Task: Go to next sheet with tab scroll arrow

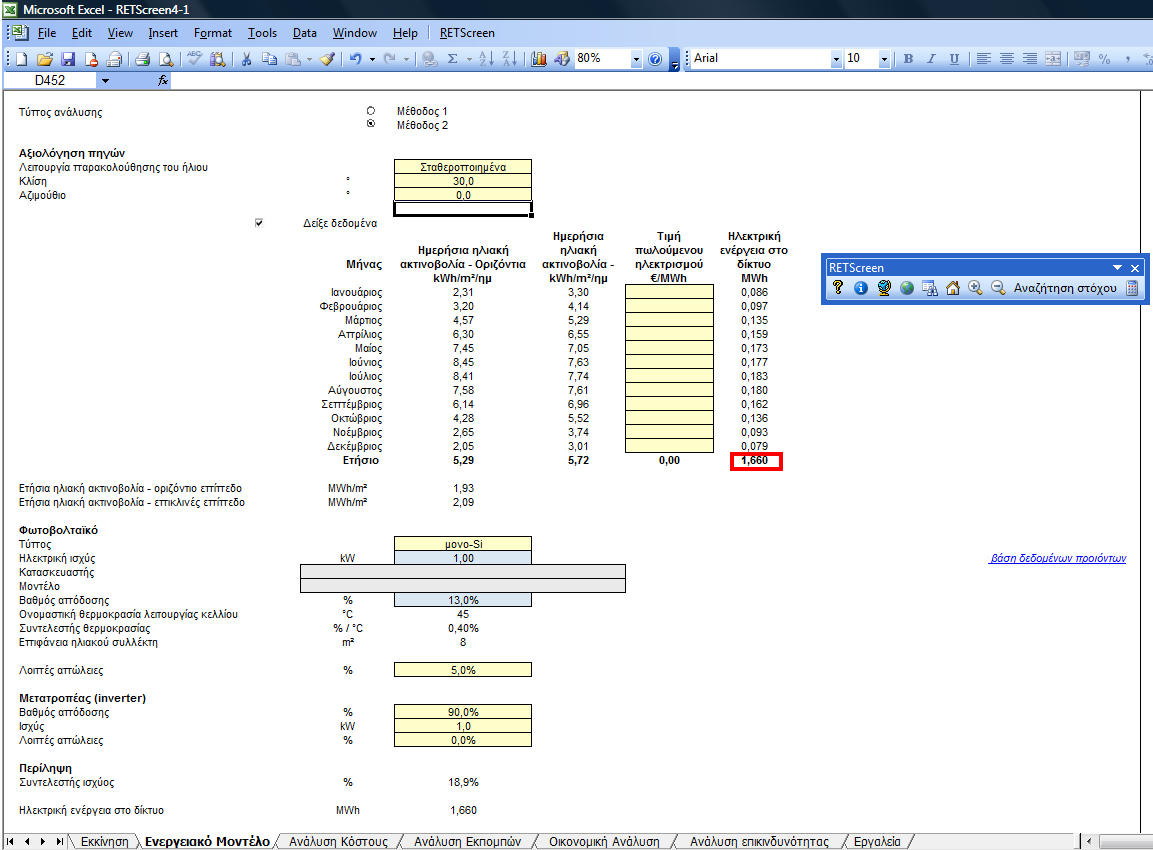Action: tap(43, 841)
